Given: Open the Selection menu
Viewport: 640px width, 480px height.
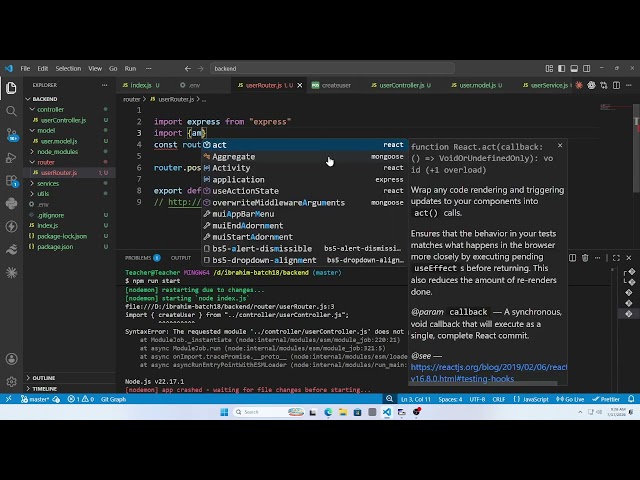Looking at the screenshot, I should [x=68, y=69].
